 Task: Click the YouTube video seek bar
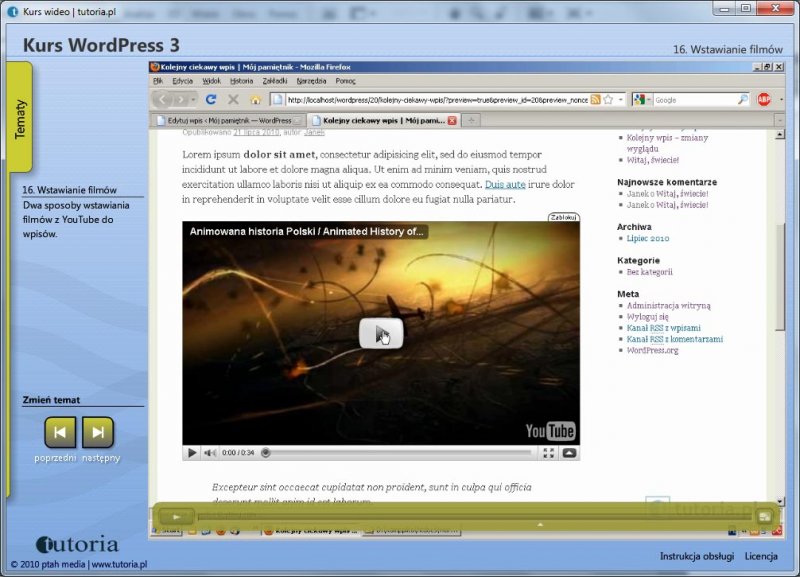point(400,453)
